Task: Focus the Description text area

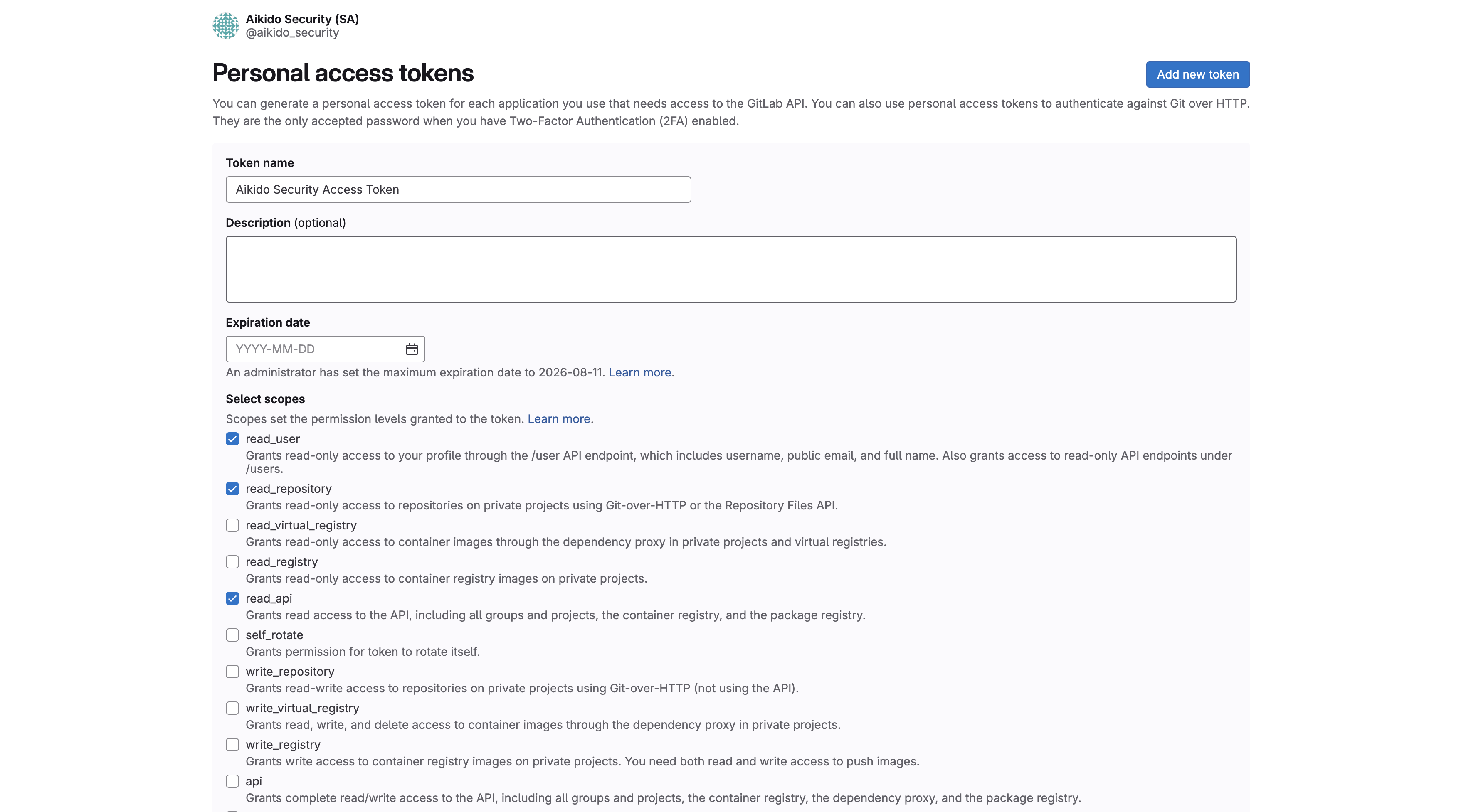Action: coord(730,269)
